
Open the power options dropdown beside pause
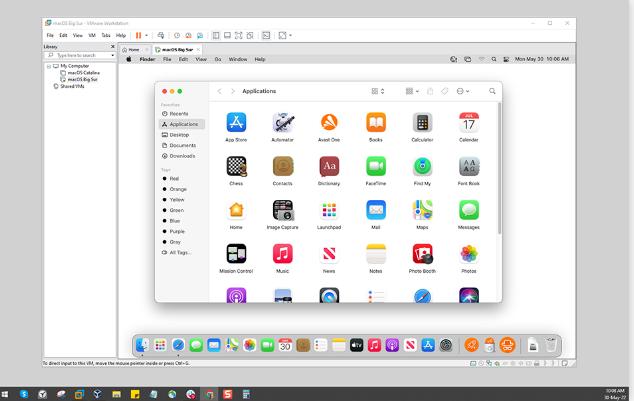[146, 36]
